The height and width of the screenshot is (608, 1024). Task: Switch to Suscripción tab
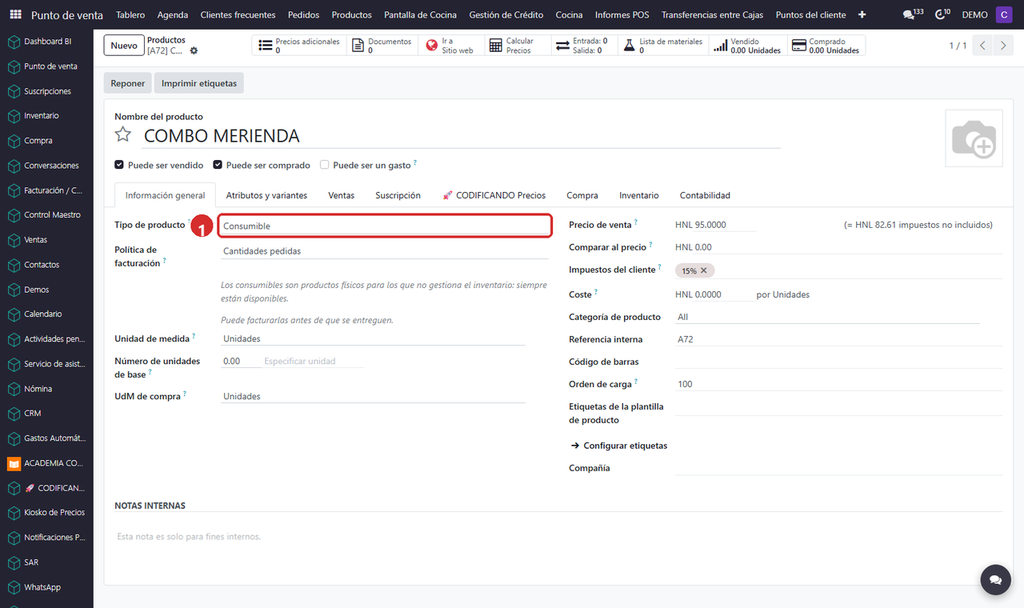[398, 195]
